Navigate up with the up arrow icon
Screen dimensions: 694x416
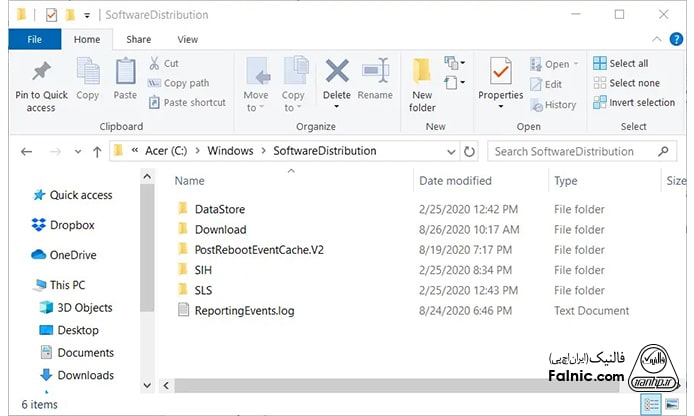[x=96, y=152]
